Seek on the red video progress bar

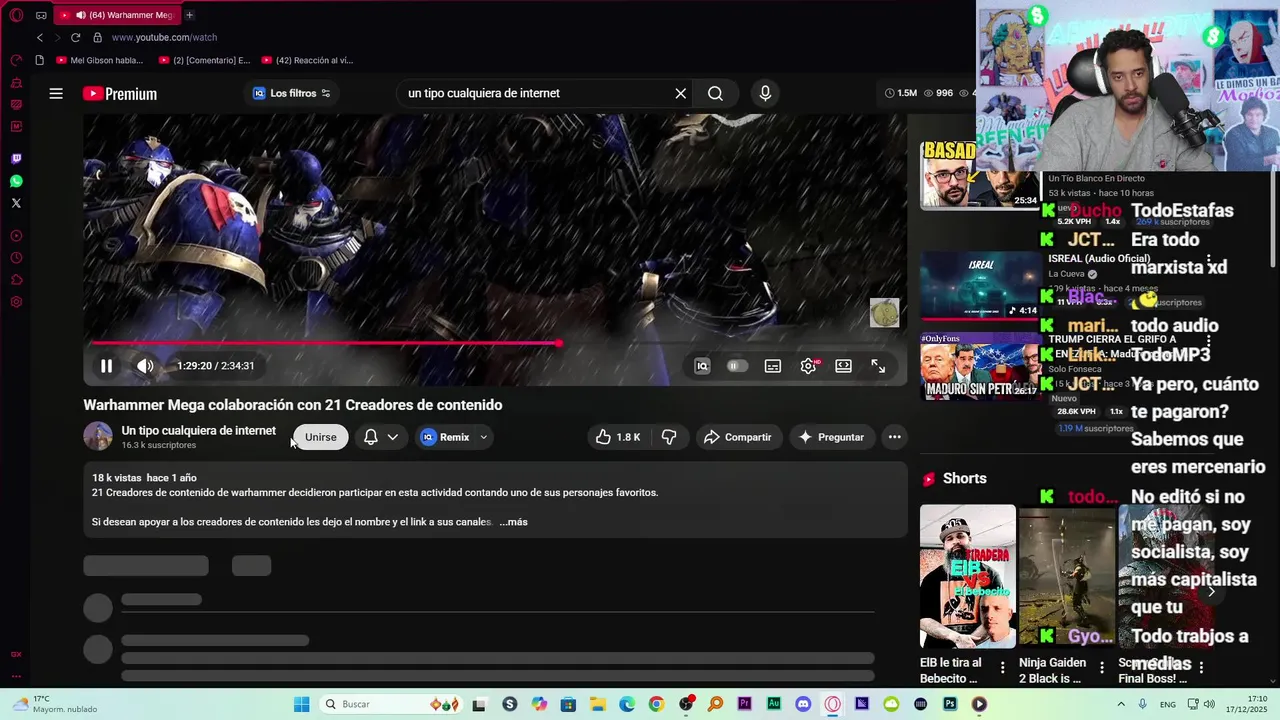click(x=495, y=343)
